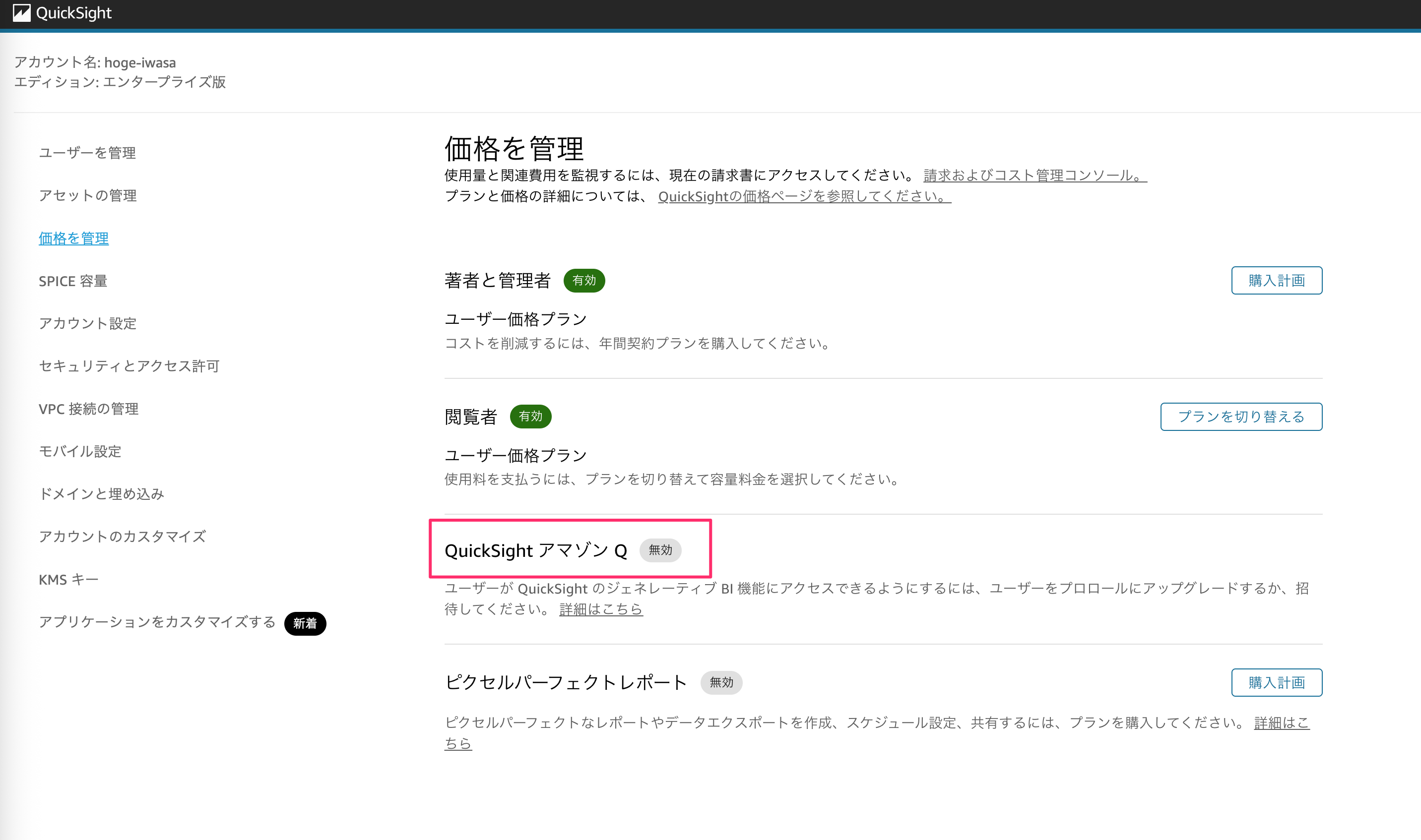
Task: Open SPICE 容量 in sidebar
Action: (x=73, y=281)
